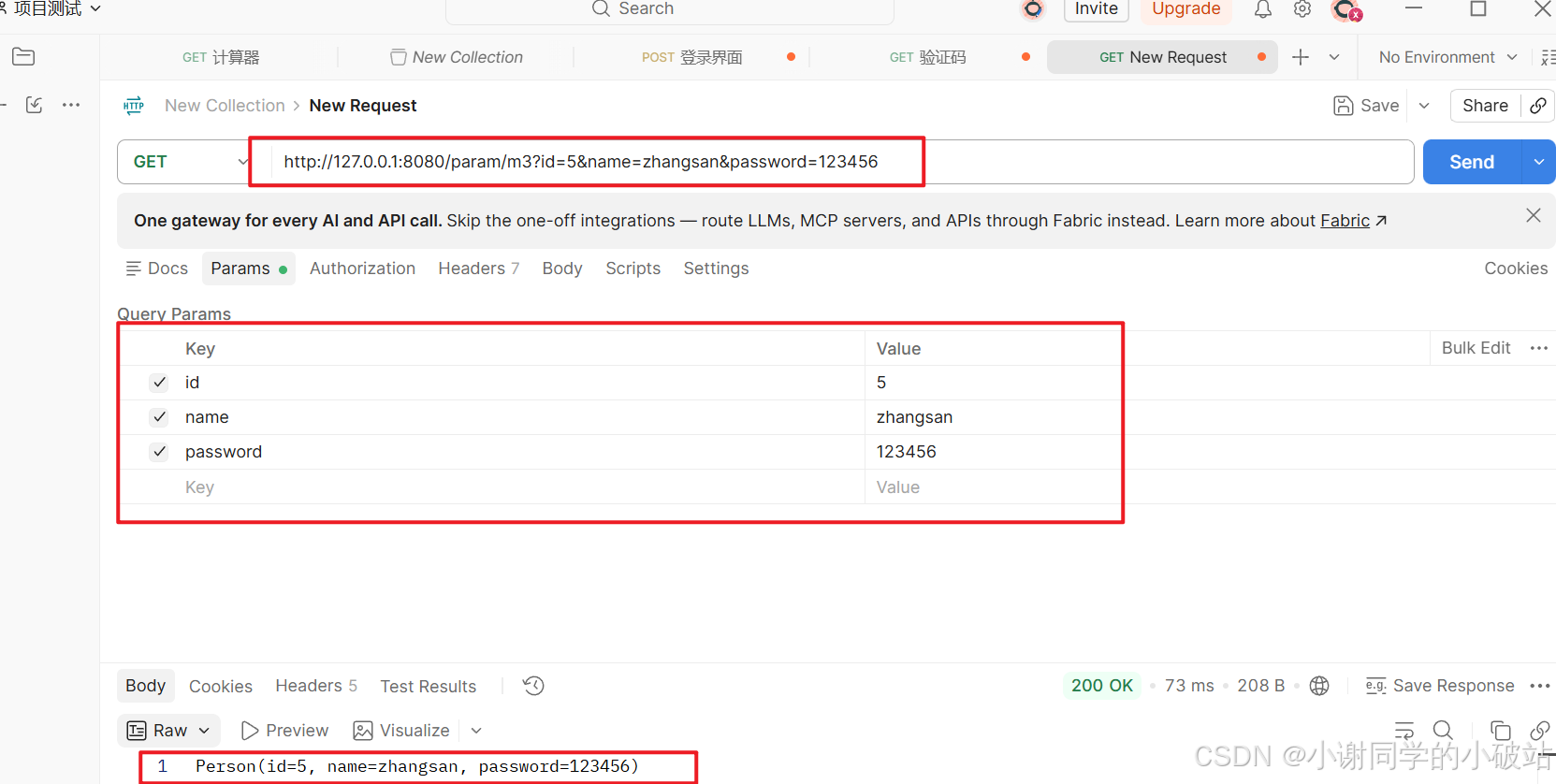Click the link icon next to Share
Screen dimensions: 1556x784
[1538, 106]
